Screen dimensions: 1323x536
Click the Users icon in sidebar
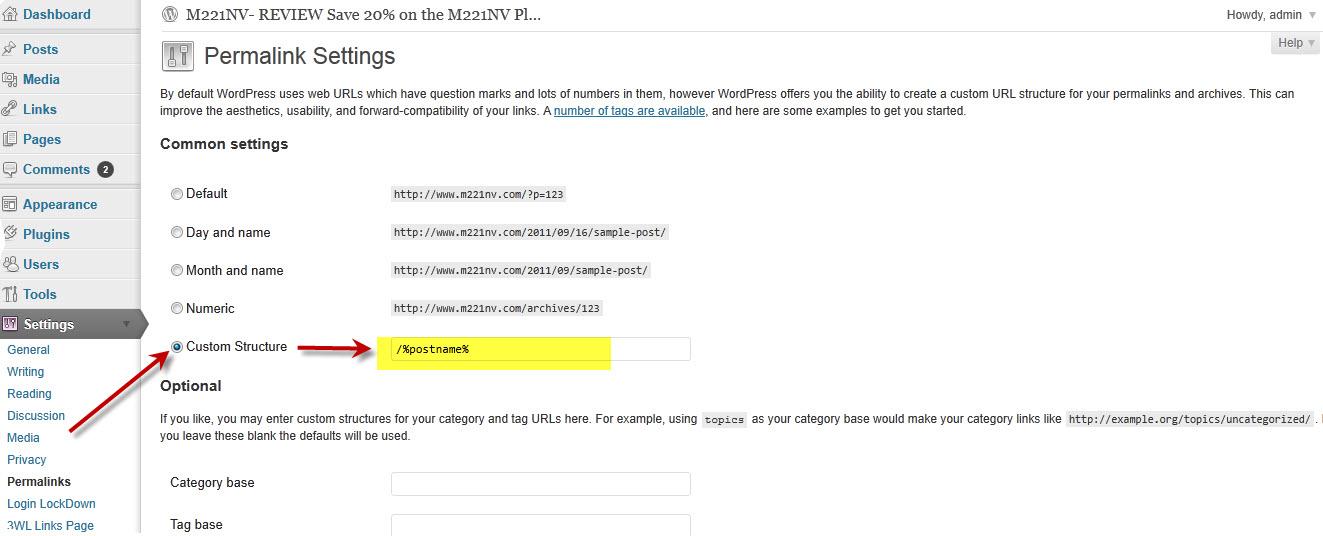(x=10, y=264)
